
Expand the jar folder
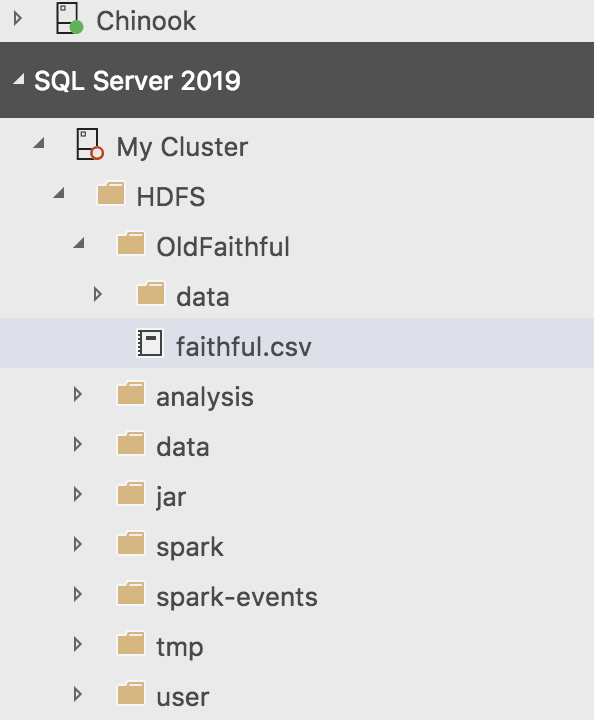click(x=78, y=495)
